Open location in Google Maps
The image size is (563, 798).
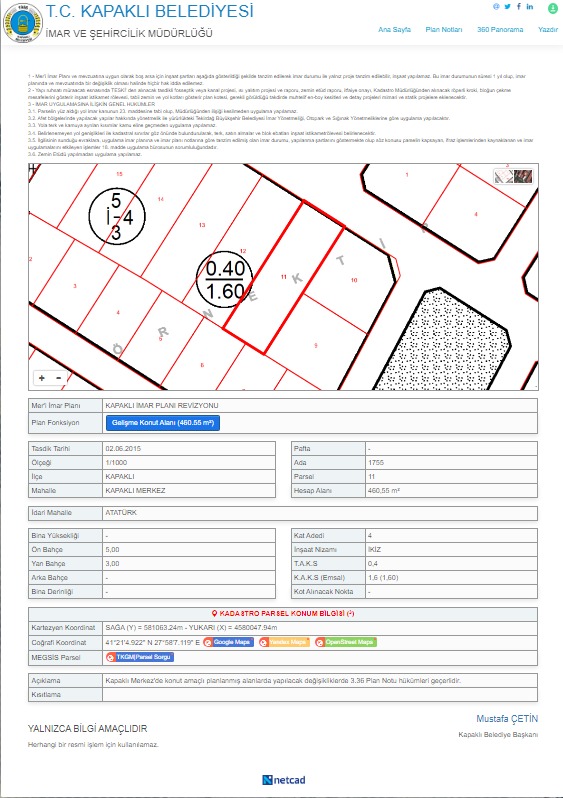pyautogui.click(x=228, y=642)
